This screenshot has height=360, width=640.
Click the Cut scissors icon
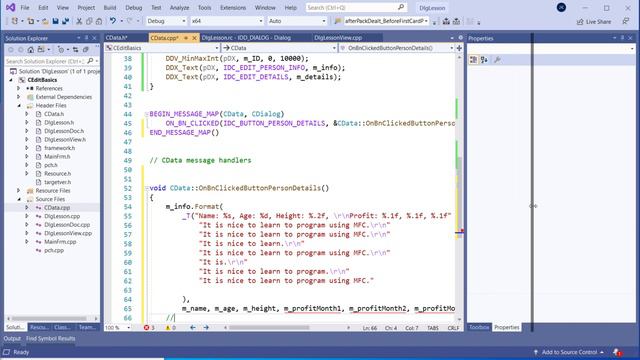pyautogui.click(x=79, y=21)
